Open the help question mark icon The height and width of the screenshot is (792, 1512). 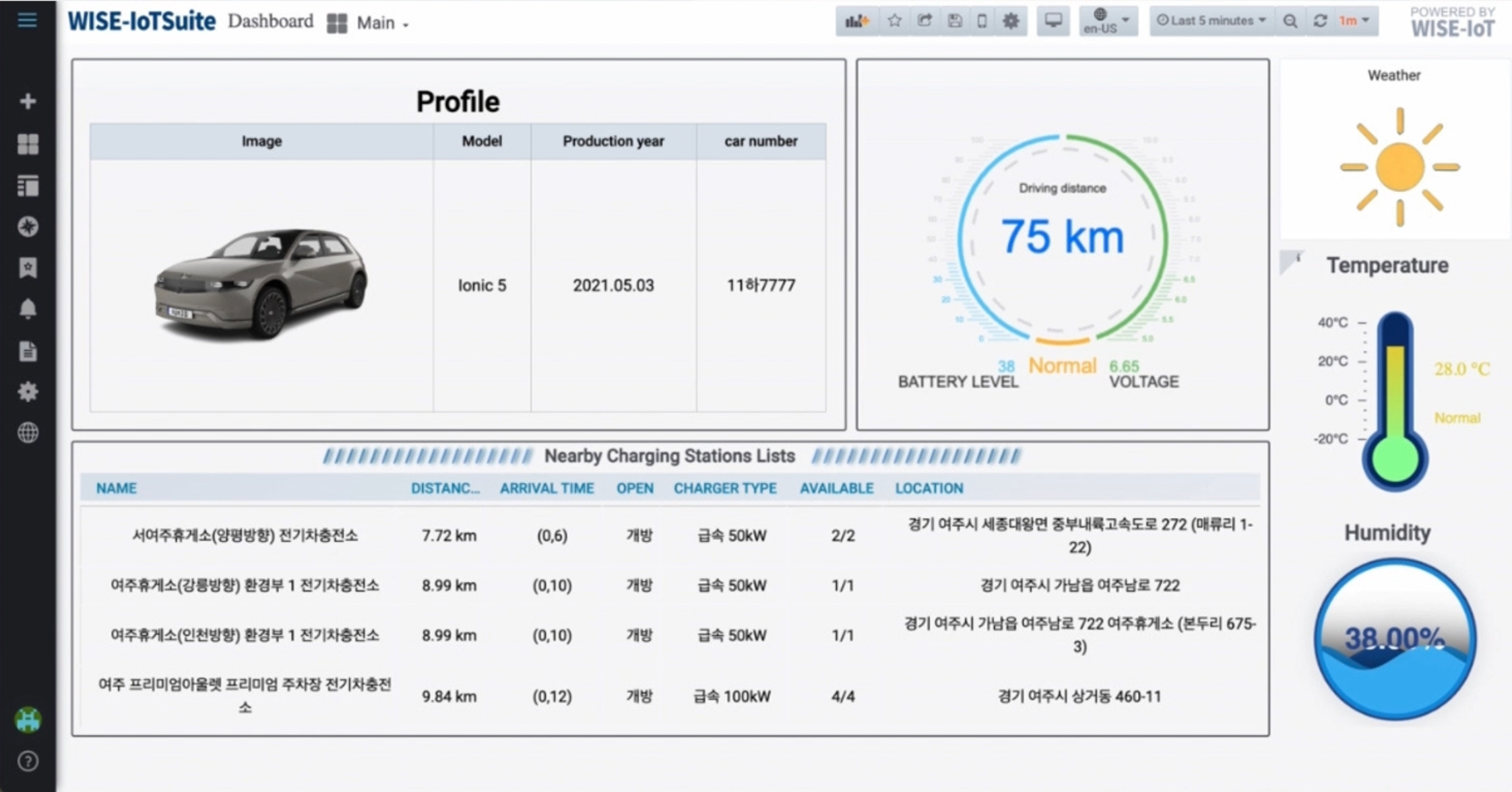click(x=28, y=761)
